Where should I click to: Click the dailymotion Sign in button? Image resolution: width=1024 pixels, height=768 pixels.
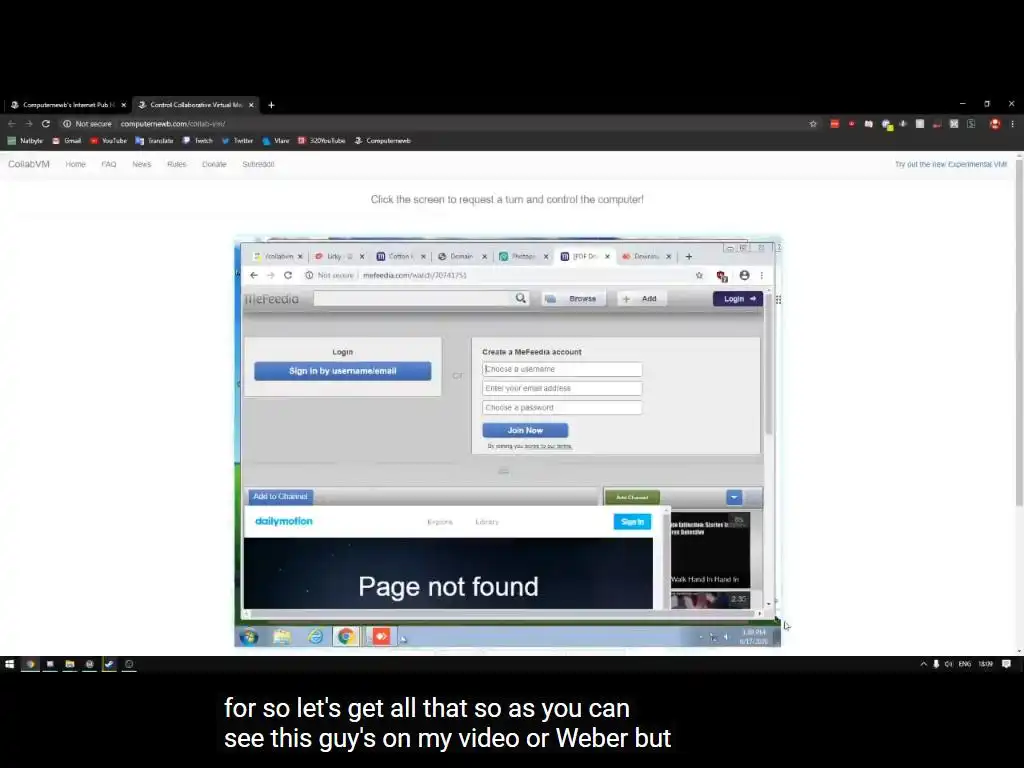point(632,521)
